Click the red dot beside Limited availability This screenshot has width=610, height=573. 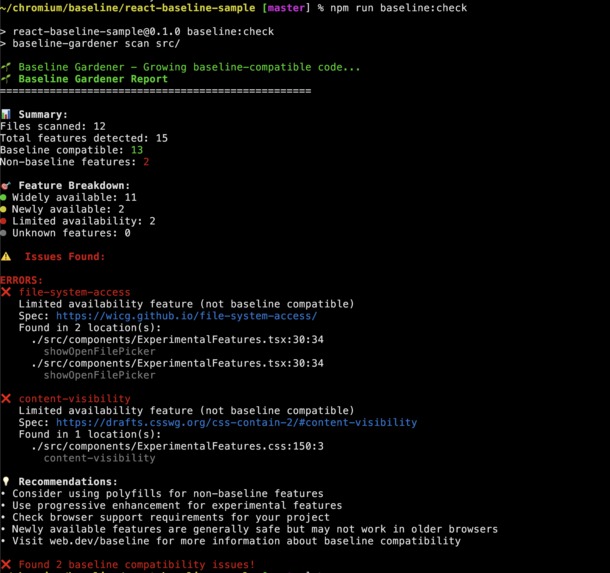[x=3, y=221]
